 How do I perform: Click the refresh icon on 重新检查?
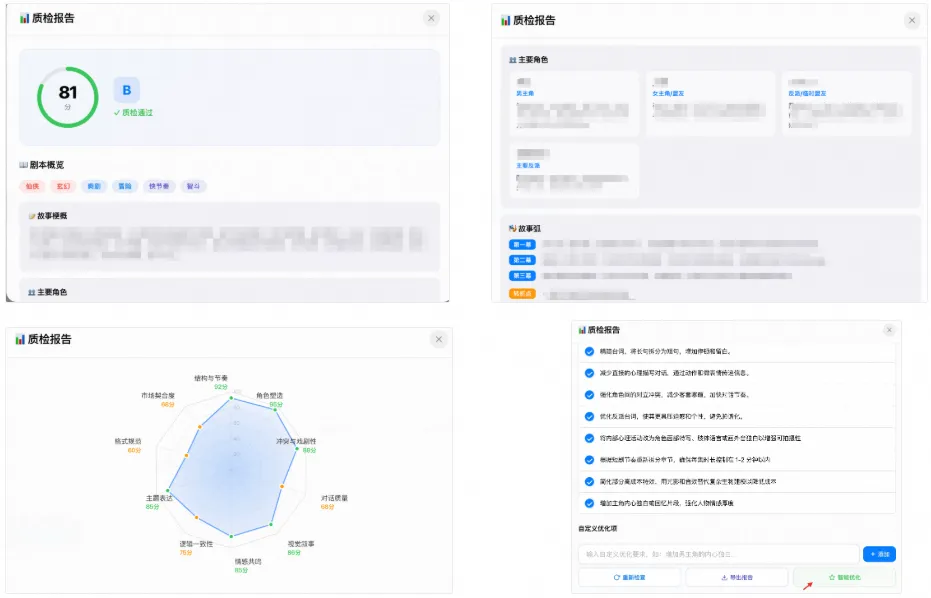coord(616,577)
